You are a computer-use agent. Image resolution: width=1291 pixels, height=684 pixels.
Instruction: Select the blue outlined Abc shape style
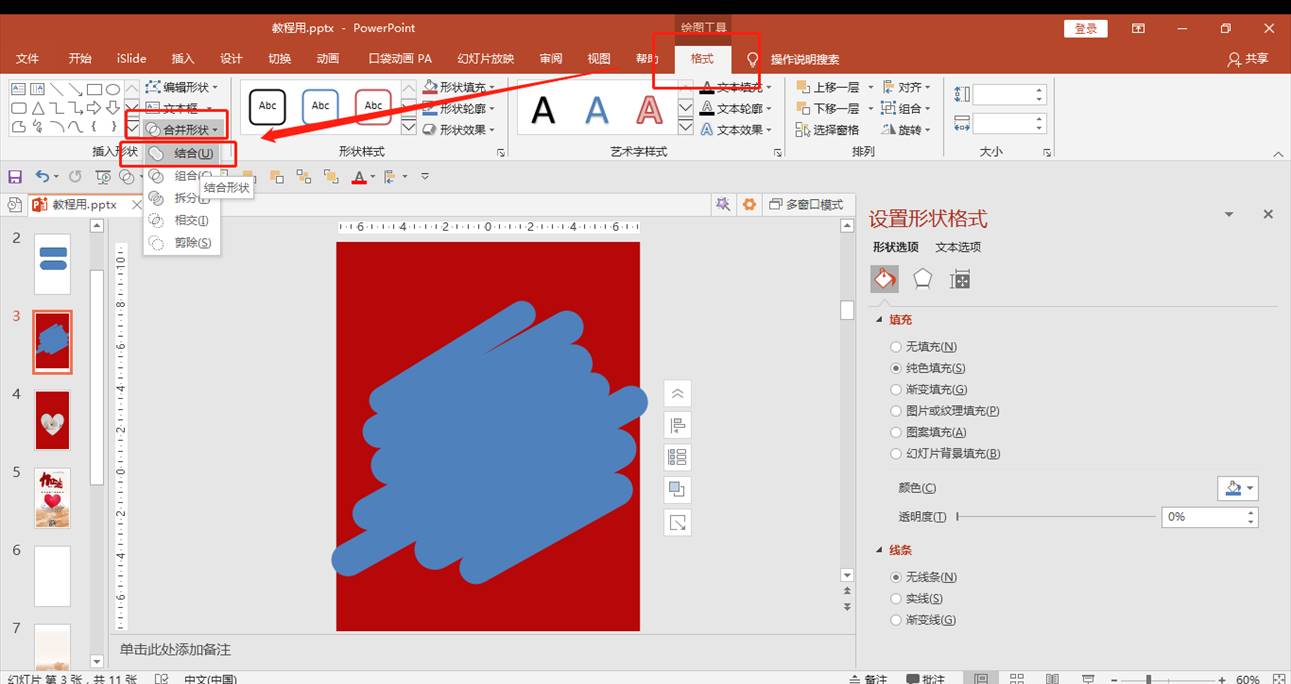pos(320,106)
